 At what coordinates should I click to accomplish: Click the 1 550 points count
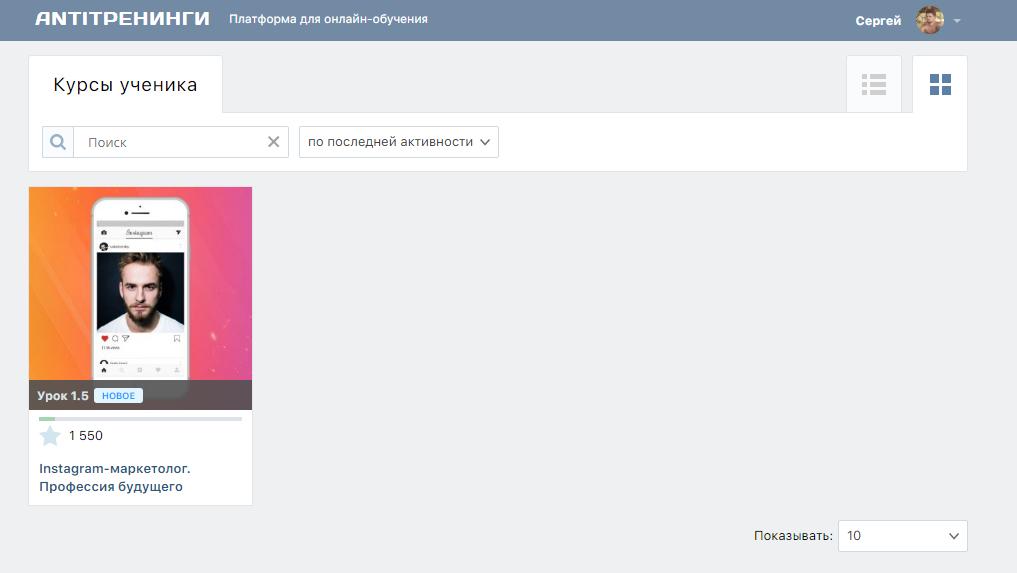pos(86,436)
